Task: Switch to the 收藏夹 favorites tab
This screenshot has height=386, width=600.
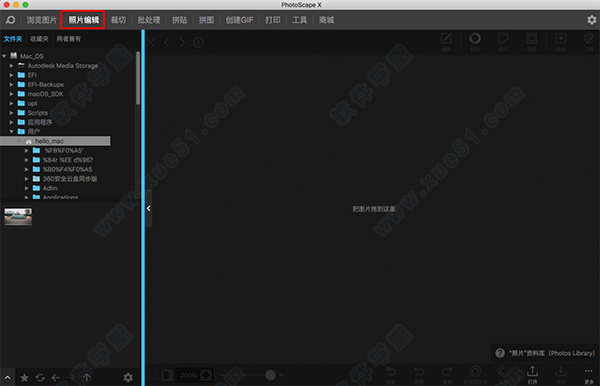Action: pyautogui.click(x=39, y=39)
